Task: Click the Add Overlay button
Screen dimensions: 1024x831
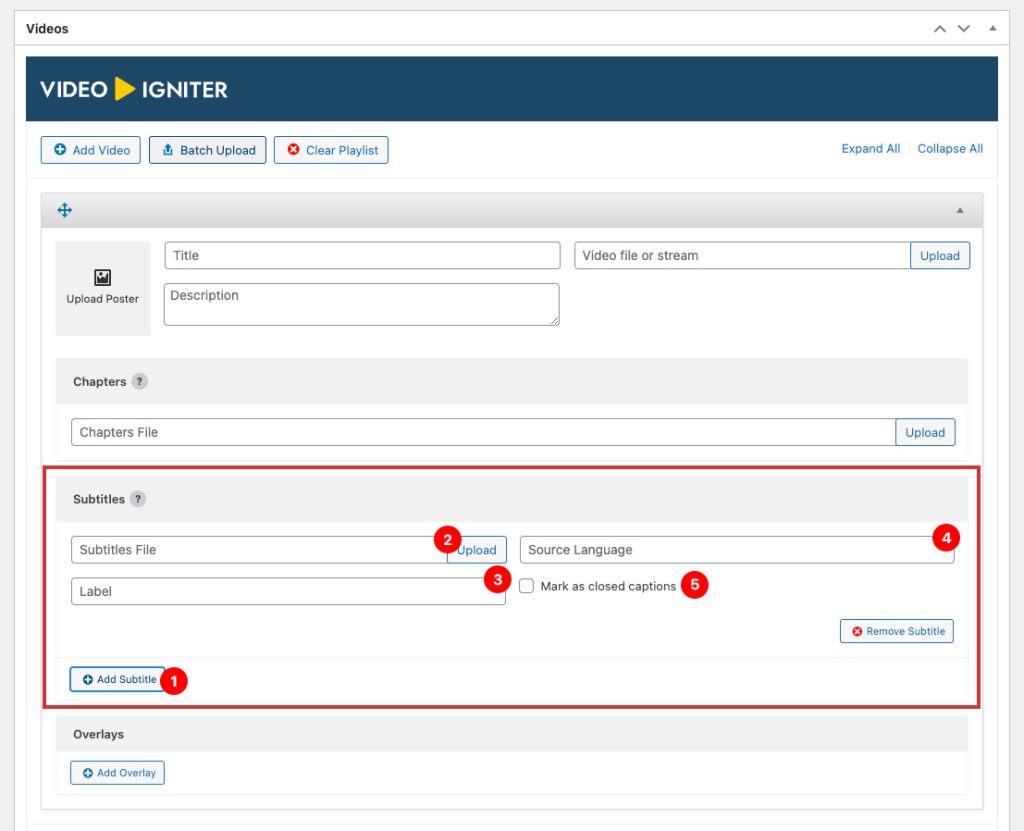Action: 117,773
